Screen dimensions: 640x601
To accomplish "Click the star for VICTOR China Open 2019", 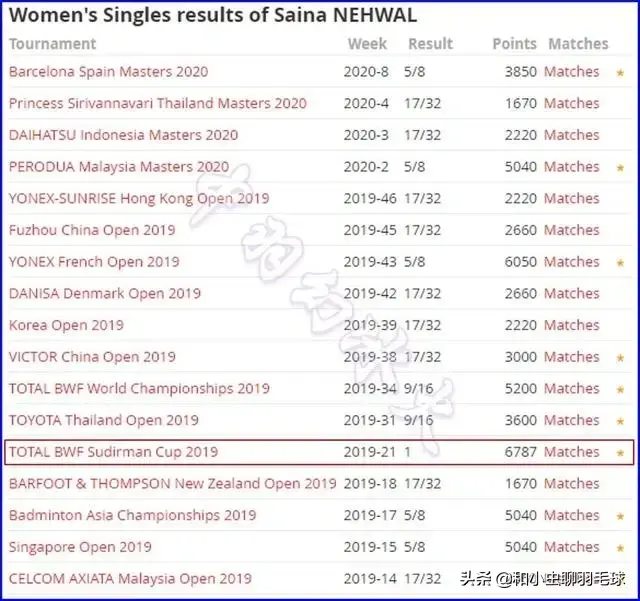I will click(x=620, y=358).
